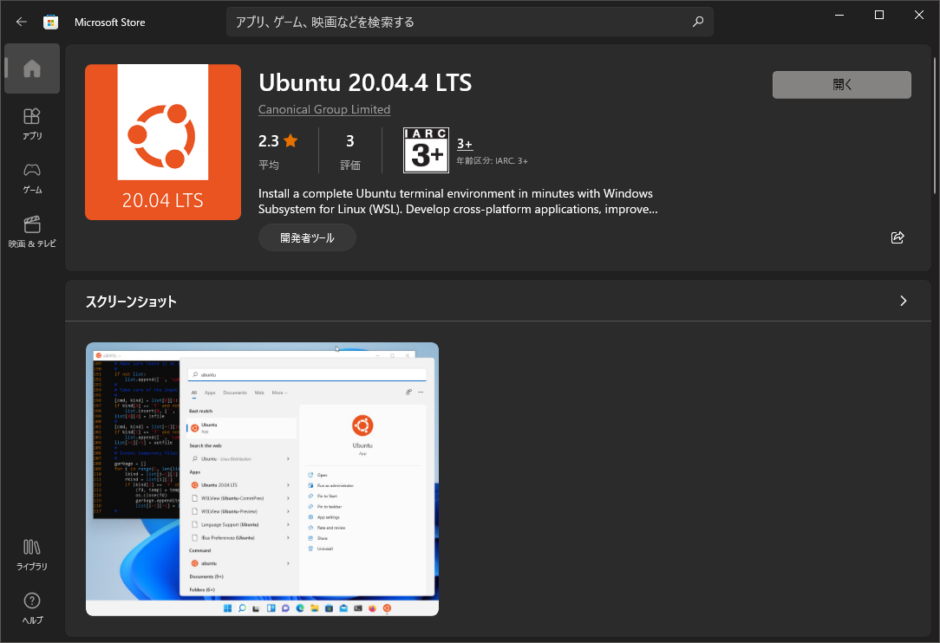940x643 pixels.
Task: Select the Home icon in the sidebar
Action: pos(32,68)
